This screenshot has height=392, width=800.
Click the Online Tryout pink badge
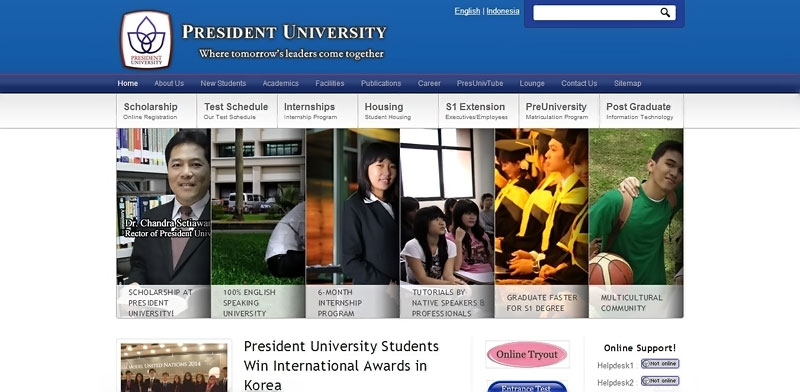(x=527, y=354)
